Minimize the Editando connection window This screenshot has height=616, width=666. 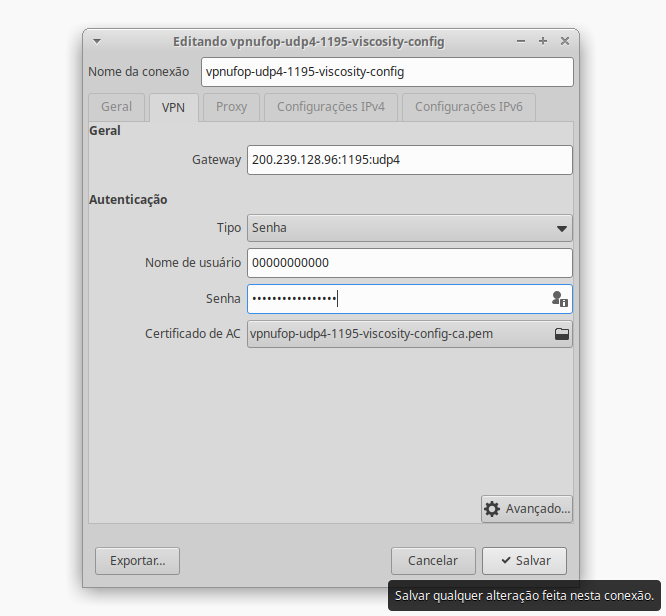click(x=521, y=41)
